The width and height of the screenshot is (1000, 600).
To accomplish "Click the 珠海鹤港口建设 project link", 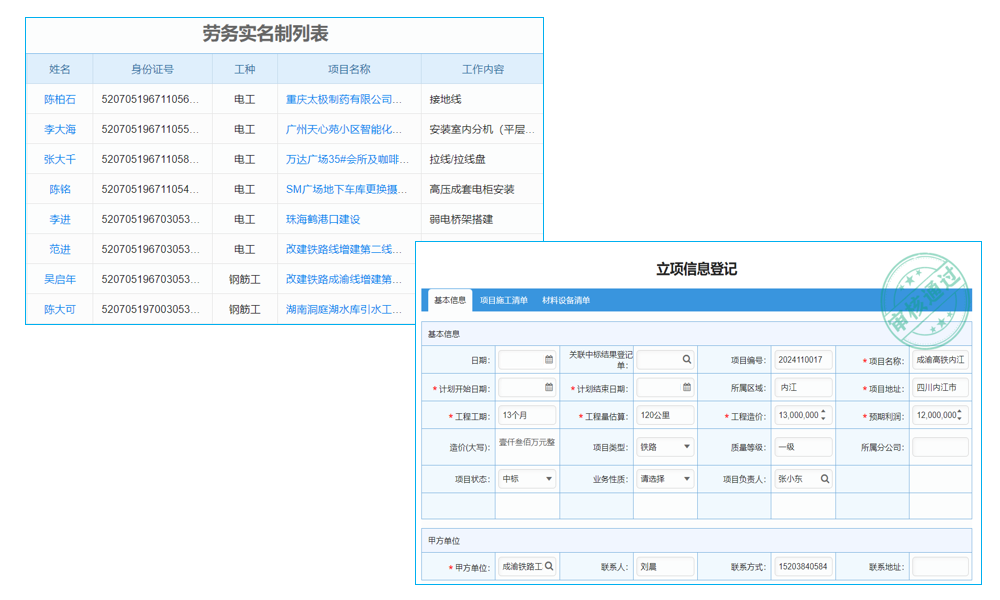I will [322, 219].
